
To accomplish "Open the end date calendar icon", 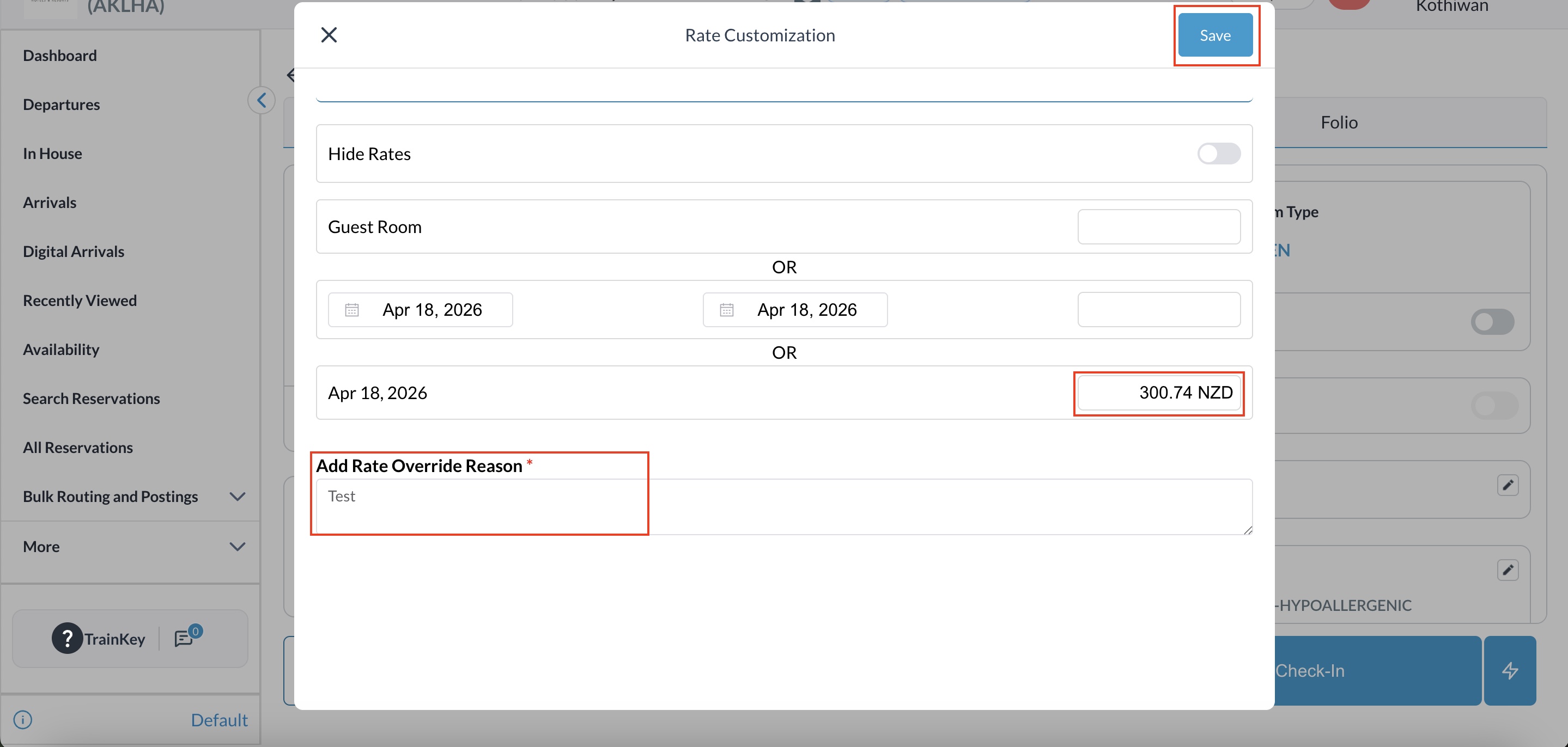I will 727,310.
